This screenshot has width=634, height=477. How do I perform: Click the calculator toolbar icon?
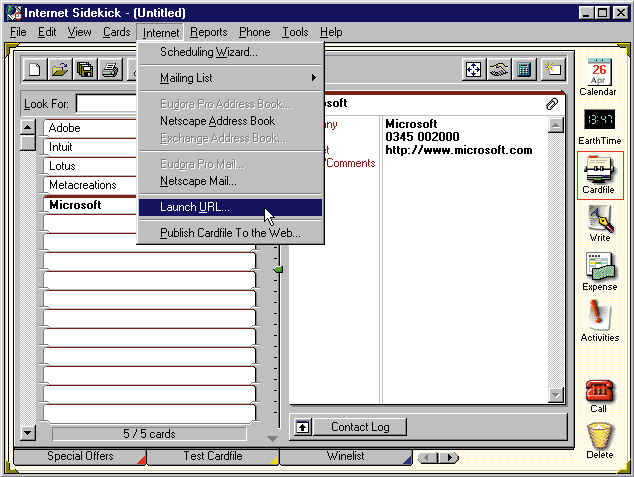523,69
